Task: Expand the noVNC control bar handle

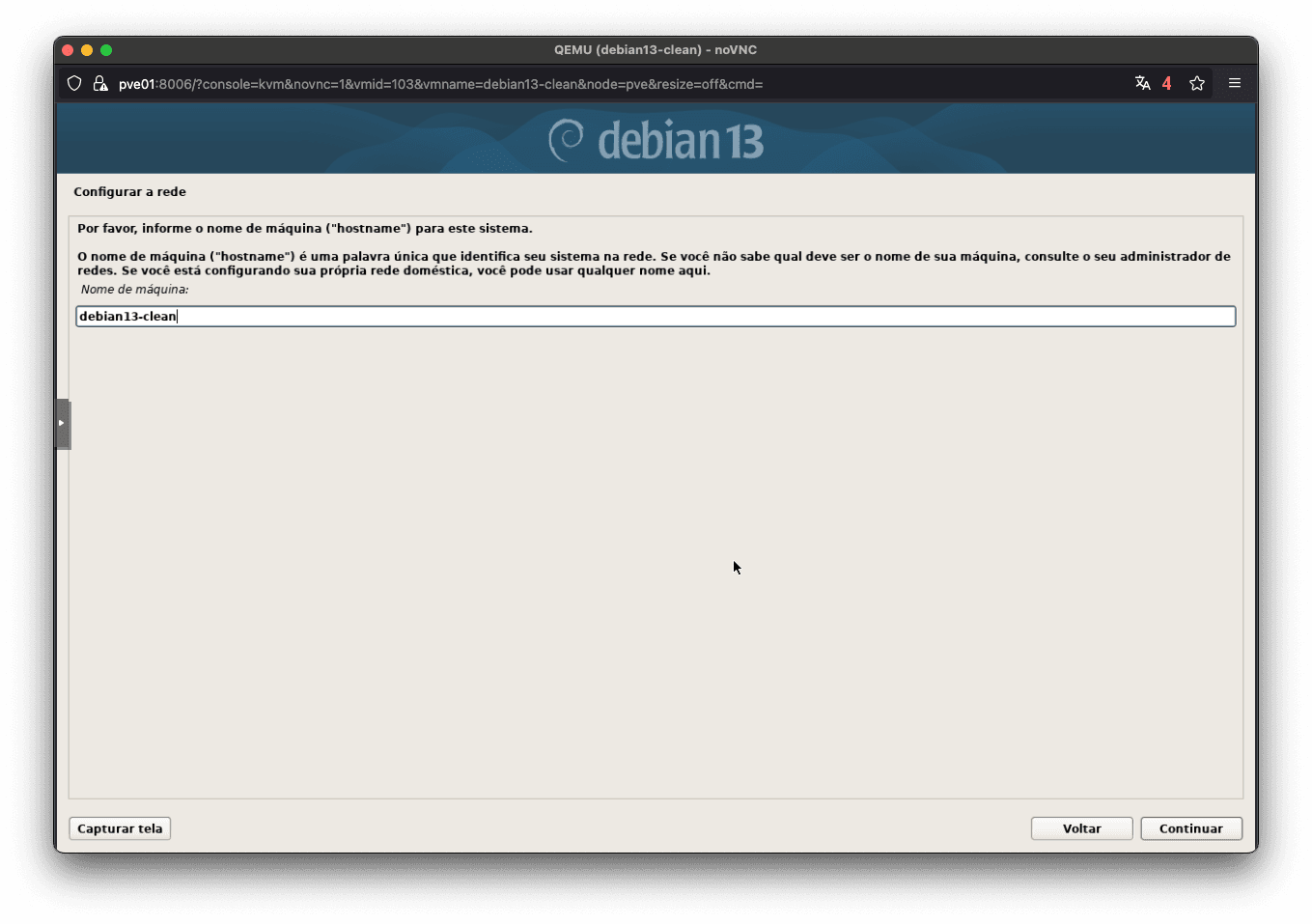Action: tap(63, 424)
